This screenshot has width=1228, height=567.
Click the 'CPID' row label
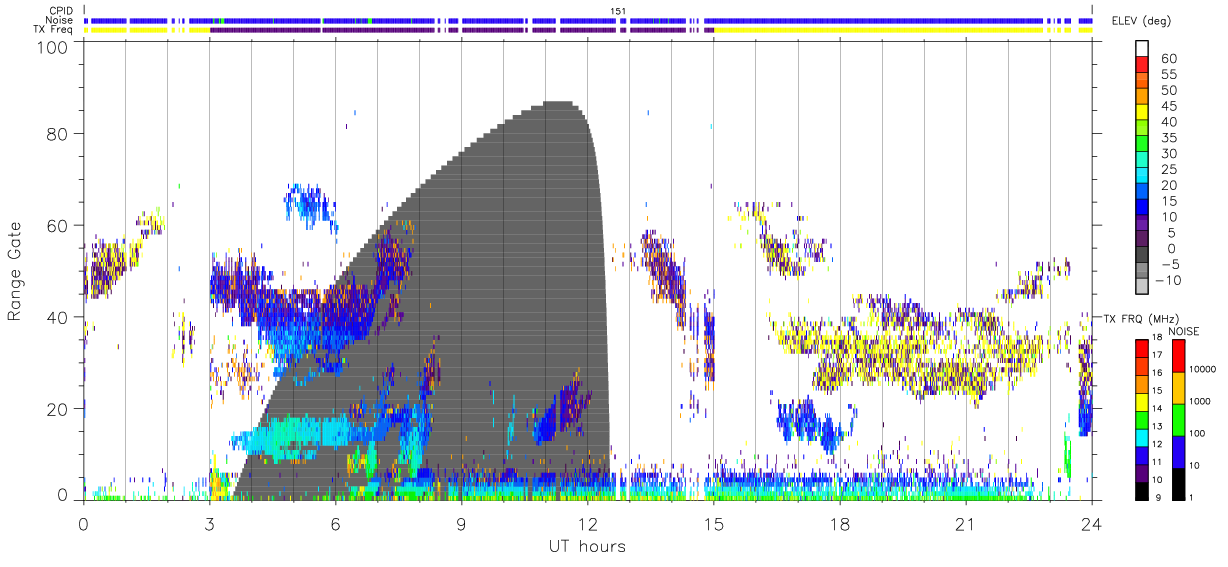59,10
